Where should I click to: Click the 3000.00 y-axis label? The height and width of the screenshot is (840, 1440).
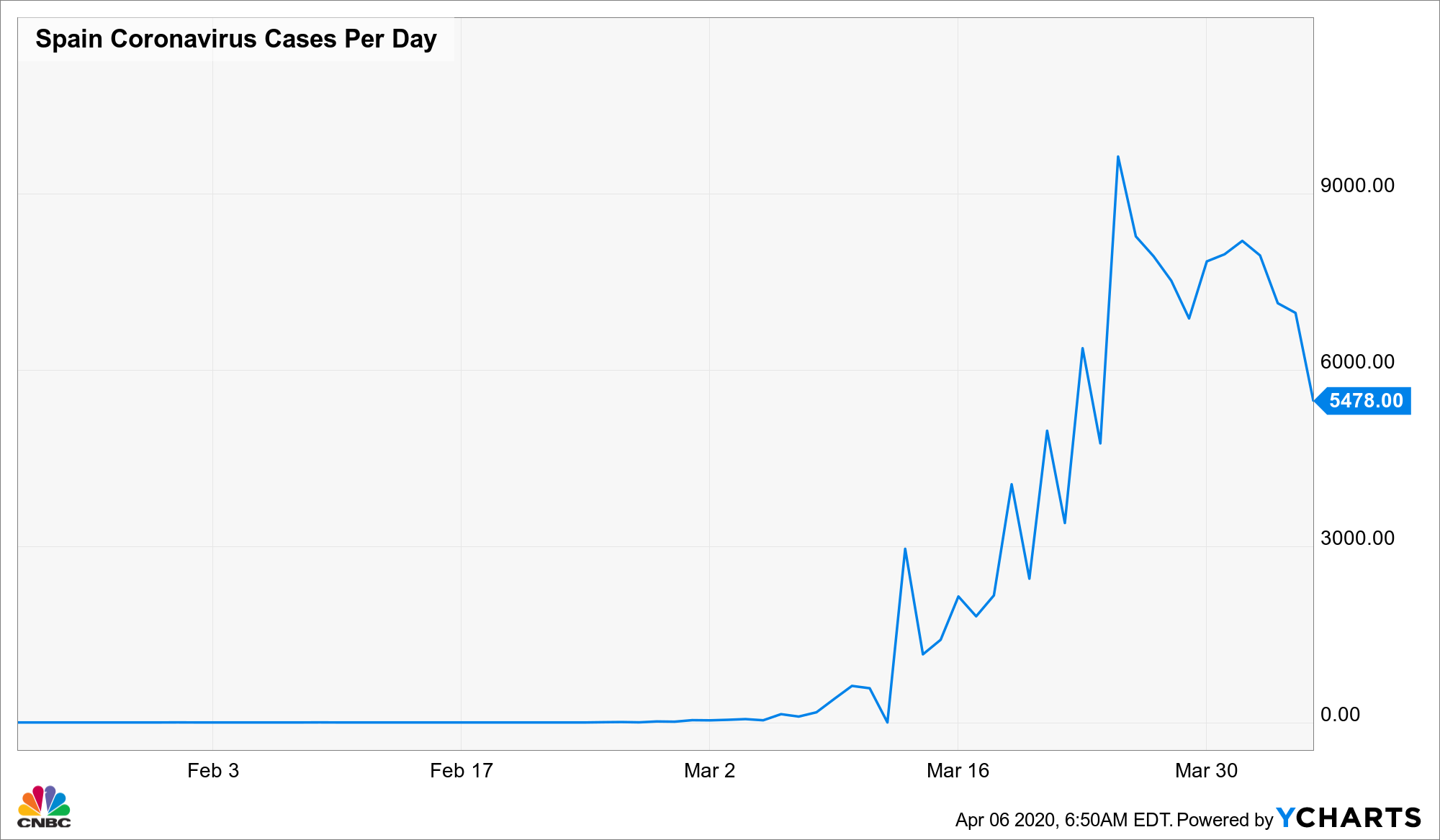[1357, 538]
